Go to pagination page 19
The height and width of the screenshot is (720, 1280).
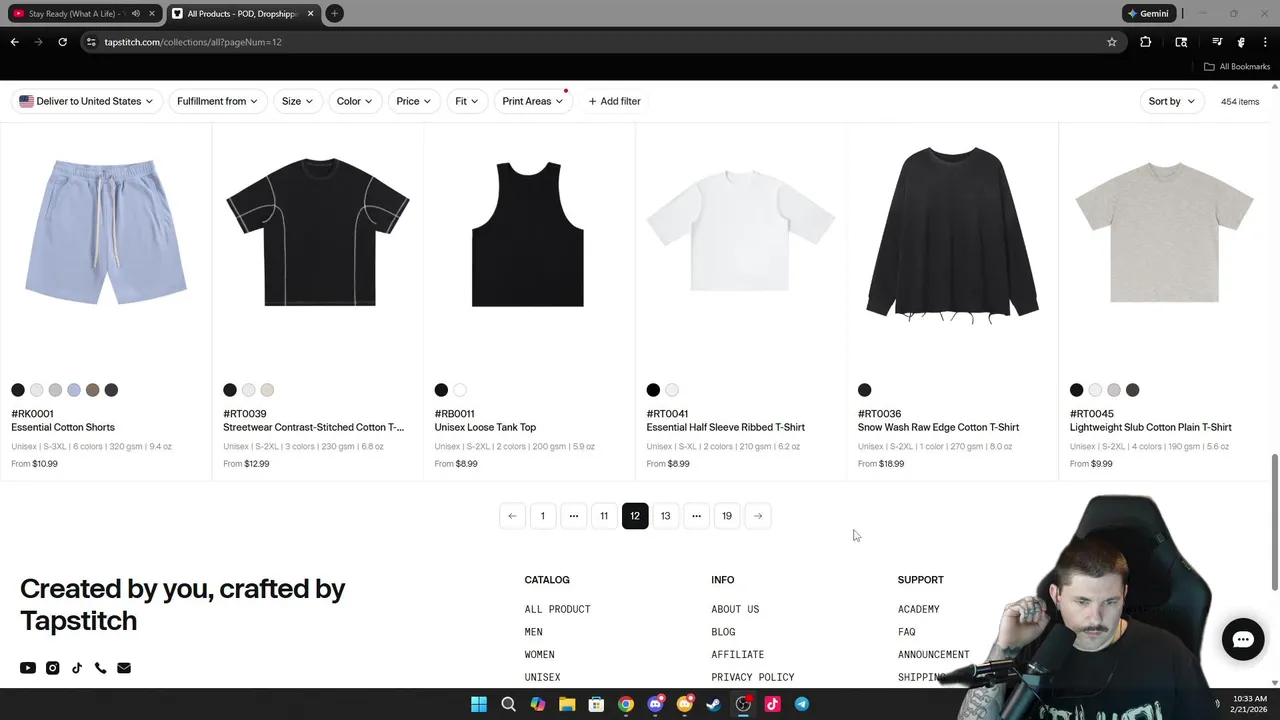pyautogui.click(x=727, y=516)
